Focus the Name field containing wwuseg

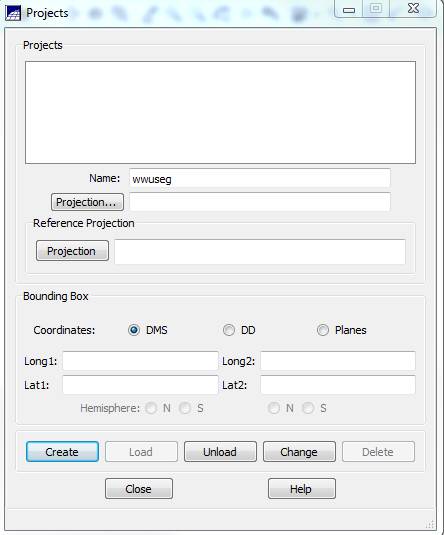point(260,178)
